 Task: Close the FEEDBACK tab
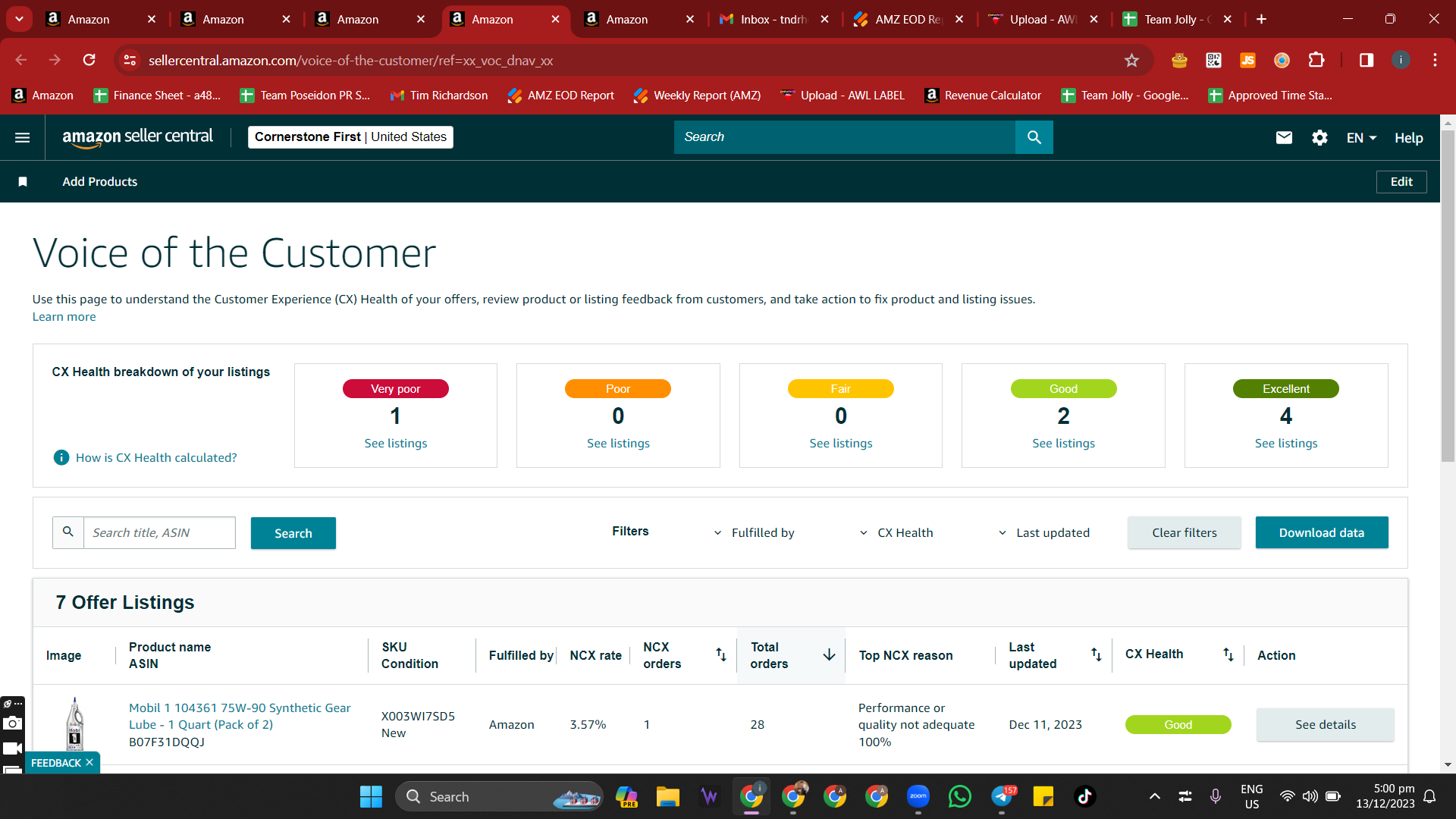(89, 762)
